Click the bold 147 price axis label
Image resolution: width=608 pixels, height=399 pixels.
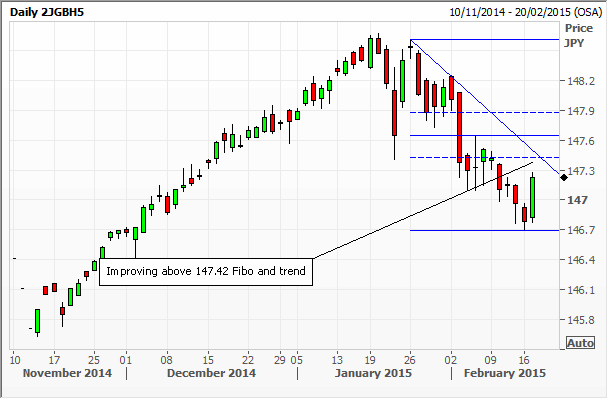tap(577, 200)
